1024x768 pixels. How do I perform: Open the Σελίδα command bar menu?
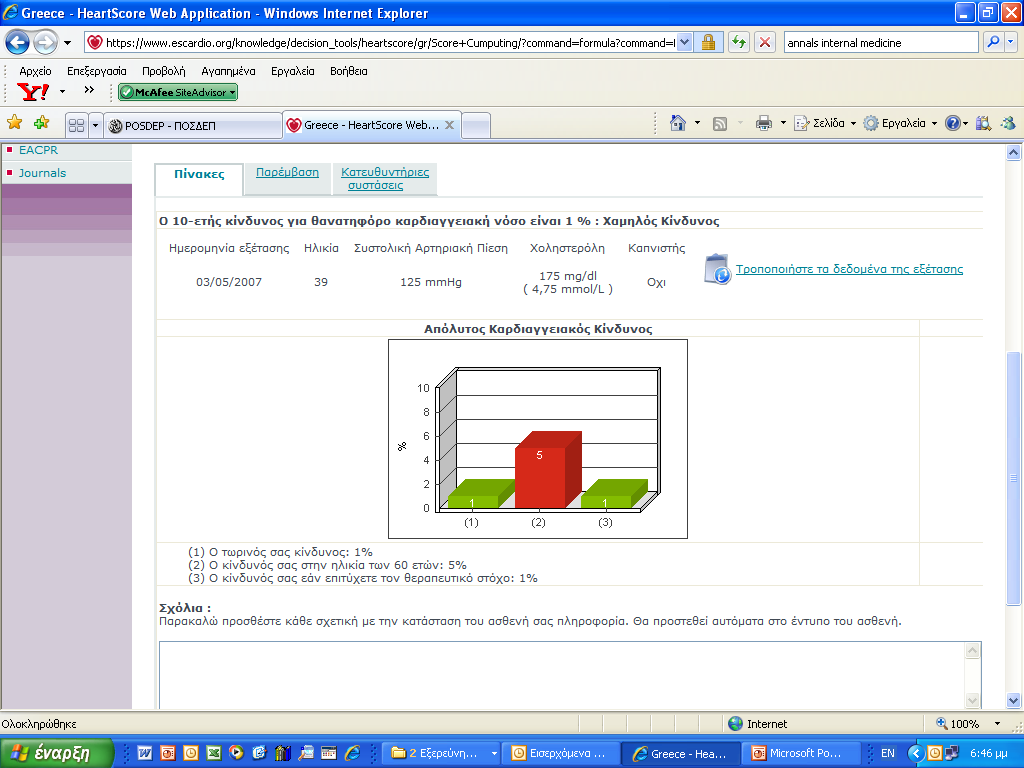pos(824,123)
